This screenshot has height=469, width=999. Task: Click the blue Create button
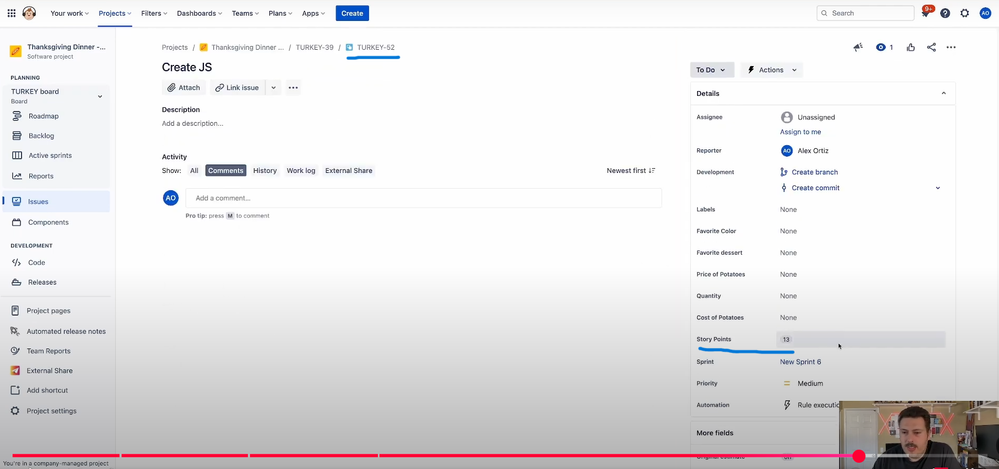(x=352, y=13)
